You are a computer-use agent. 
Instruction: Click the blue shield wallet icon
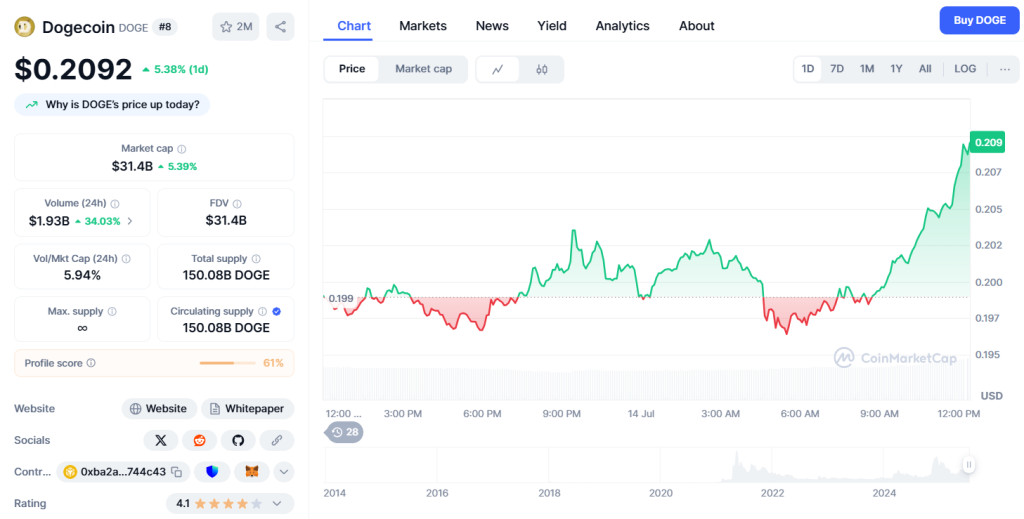(x=212, y=471)
